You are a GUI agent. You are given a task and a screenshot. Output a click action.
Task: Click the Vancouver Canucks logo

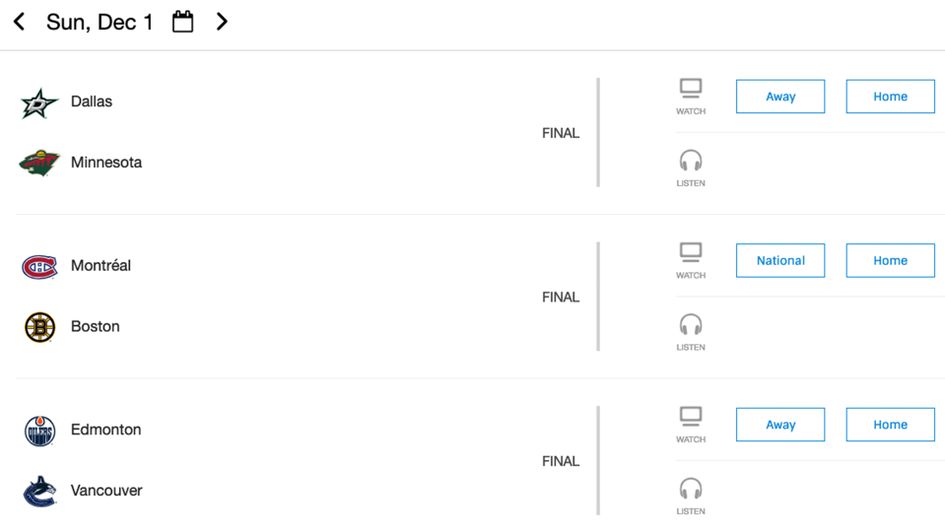(40, 491)
